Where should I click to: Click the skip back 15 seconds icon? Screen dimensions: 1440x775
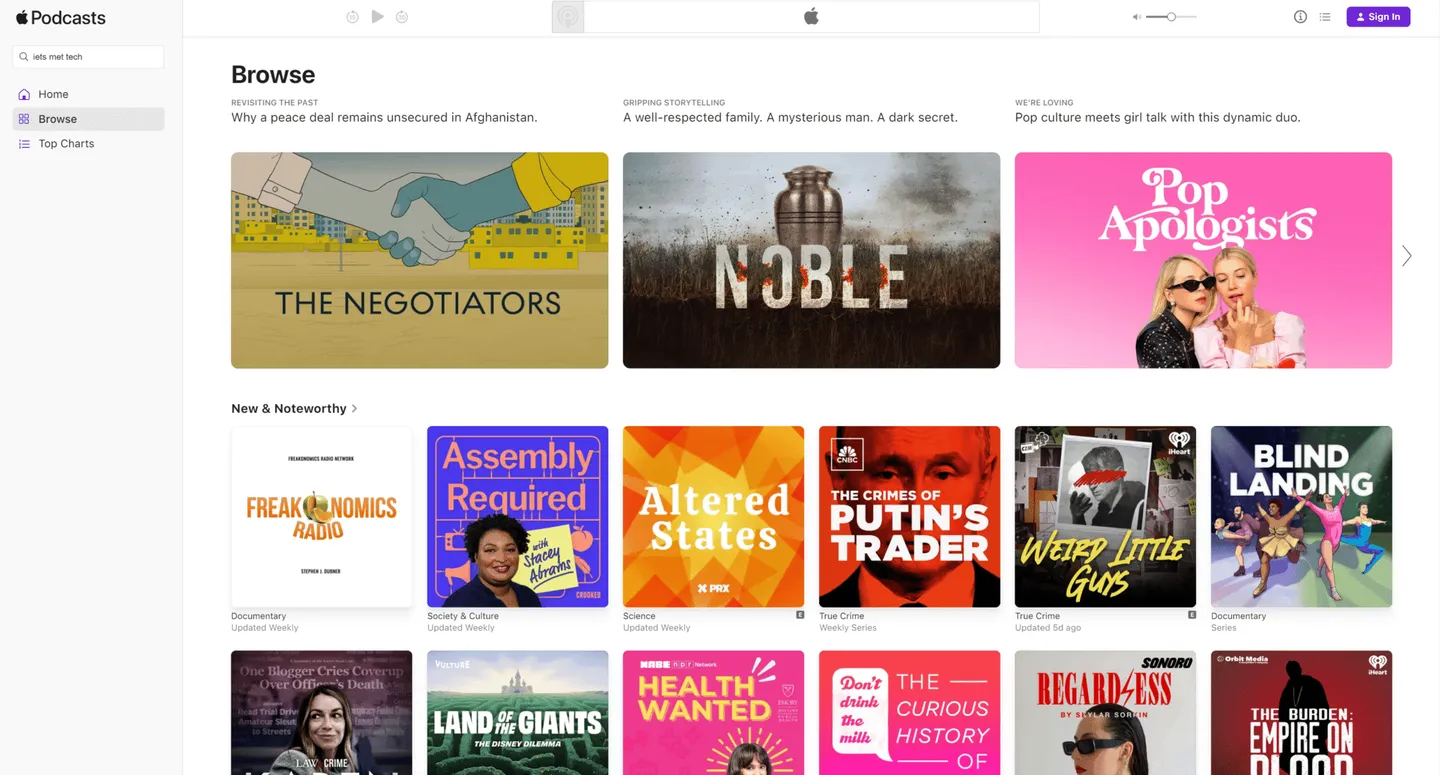click(x=352, y=17)
